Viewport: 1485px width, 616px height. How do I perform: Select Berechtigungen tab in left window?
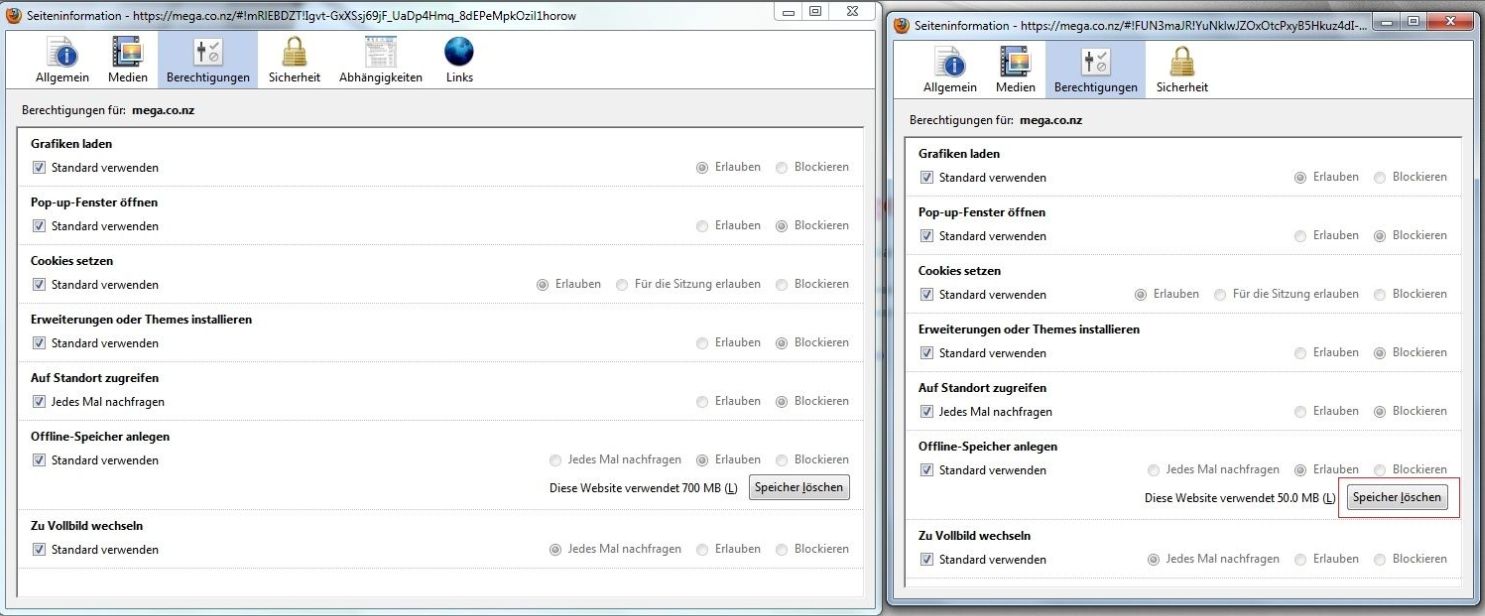pos(208,59)
